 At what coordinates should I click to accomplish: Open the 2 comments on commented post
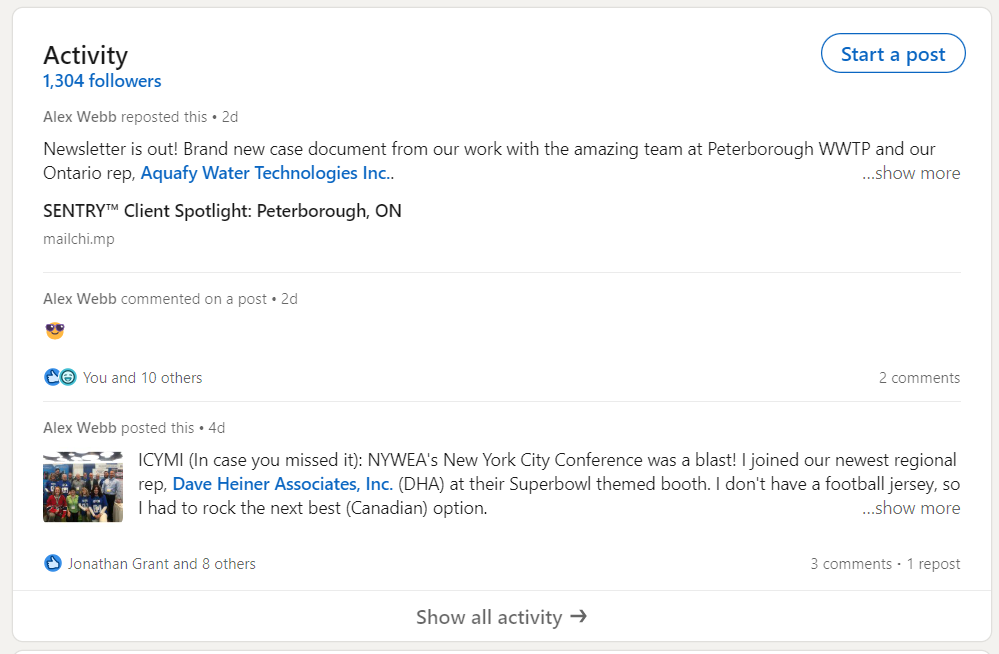(x=919, y=378)
